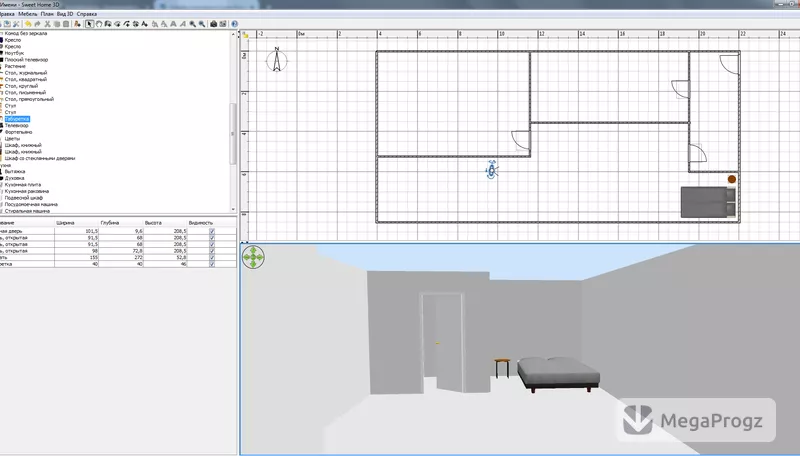Click the small icon at the plan rulers' corner
Viewport: 800px width, 456px height.
(x=245, y=35)
